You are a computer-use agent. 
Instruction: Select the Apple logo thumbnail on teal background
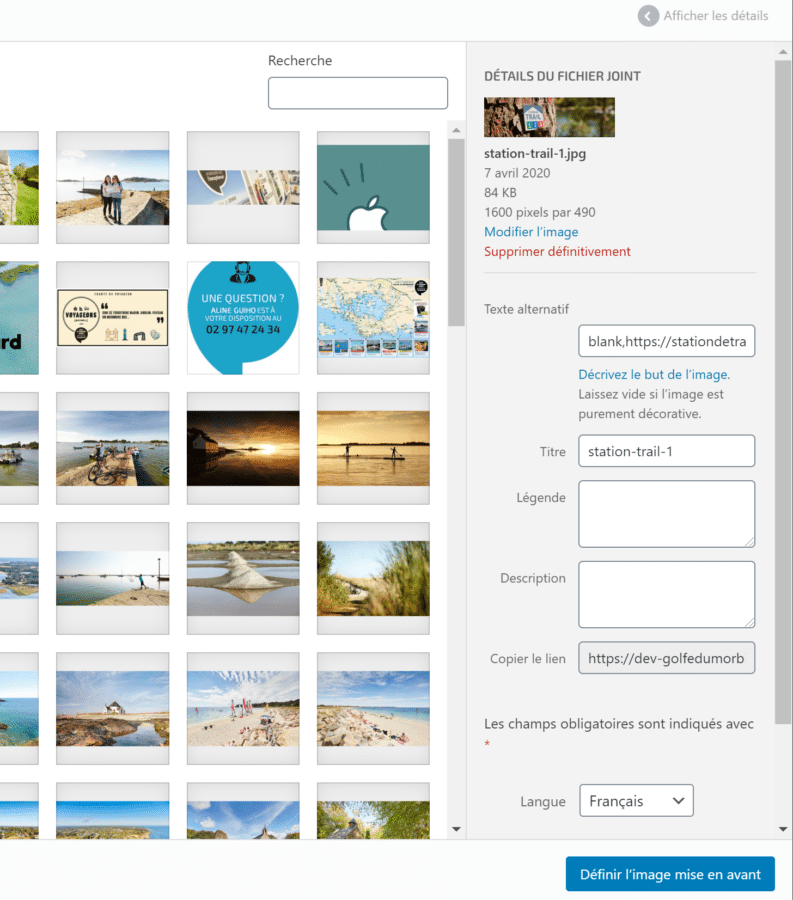(373, 188)
